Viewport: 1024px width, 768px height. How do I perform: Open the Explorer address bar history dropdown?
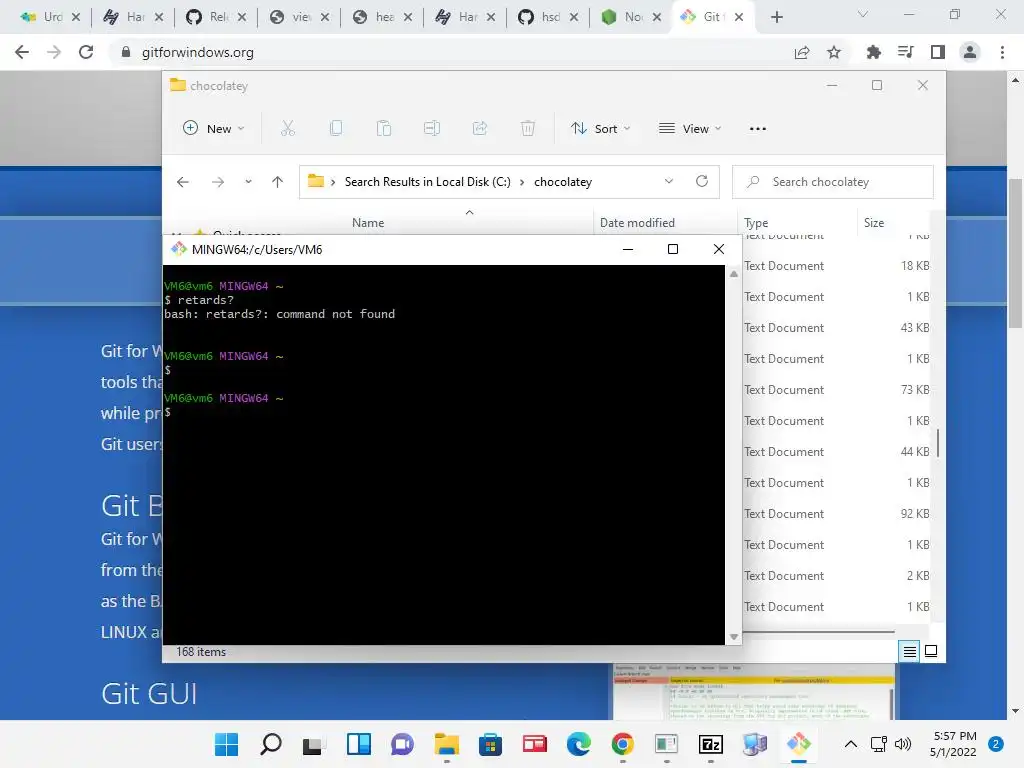[x=669, y=182]
